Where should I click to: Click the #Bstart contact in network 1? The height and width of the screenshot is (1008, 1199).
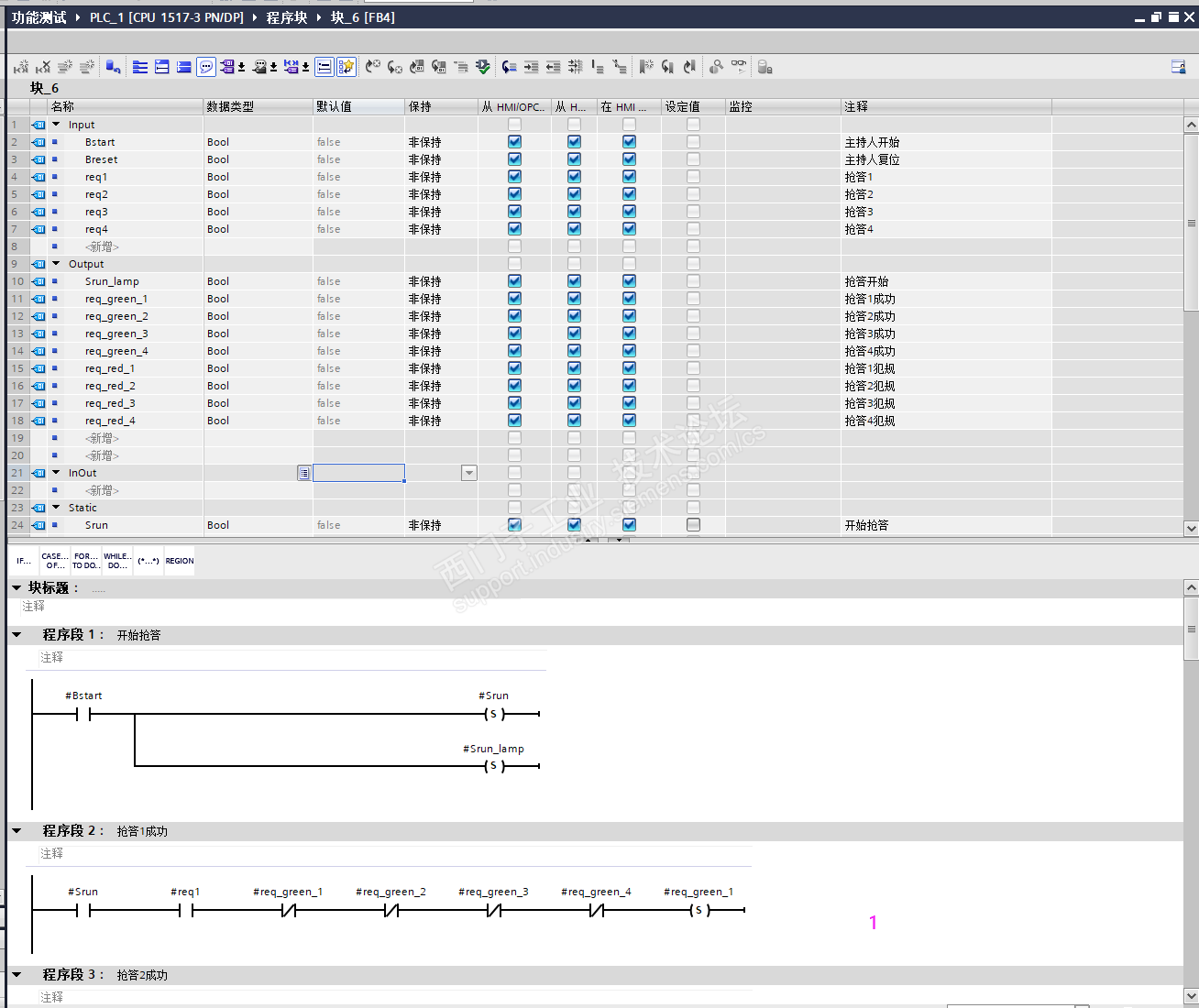coord(83,714)
